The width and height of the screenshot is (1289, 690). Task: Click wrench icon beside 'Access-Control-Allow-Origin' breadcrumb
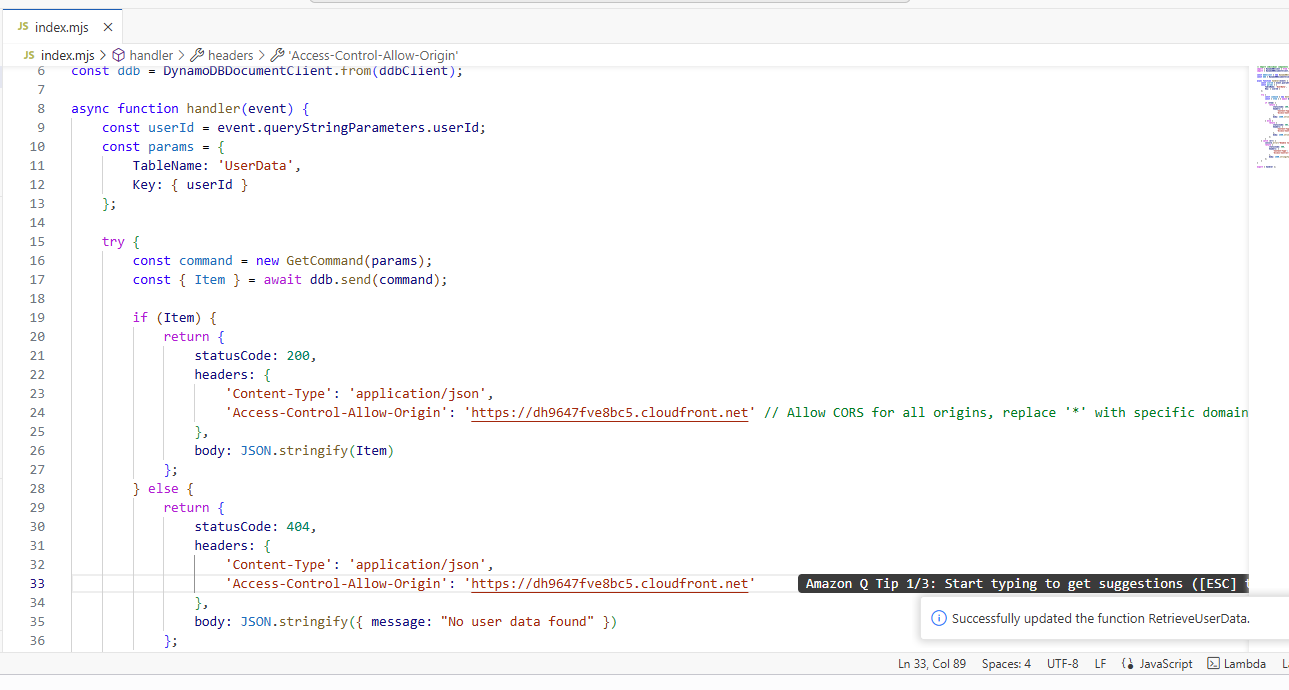(x=278, y=56)
